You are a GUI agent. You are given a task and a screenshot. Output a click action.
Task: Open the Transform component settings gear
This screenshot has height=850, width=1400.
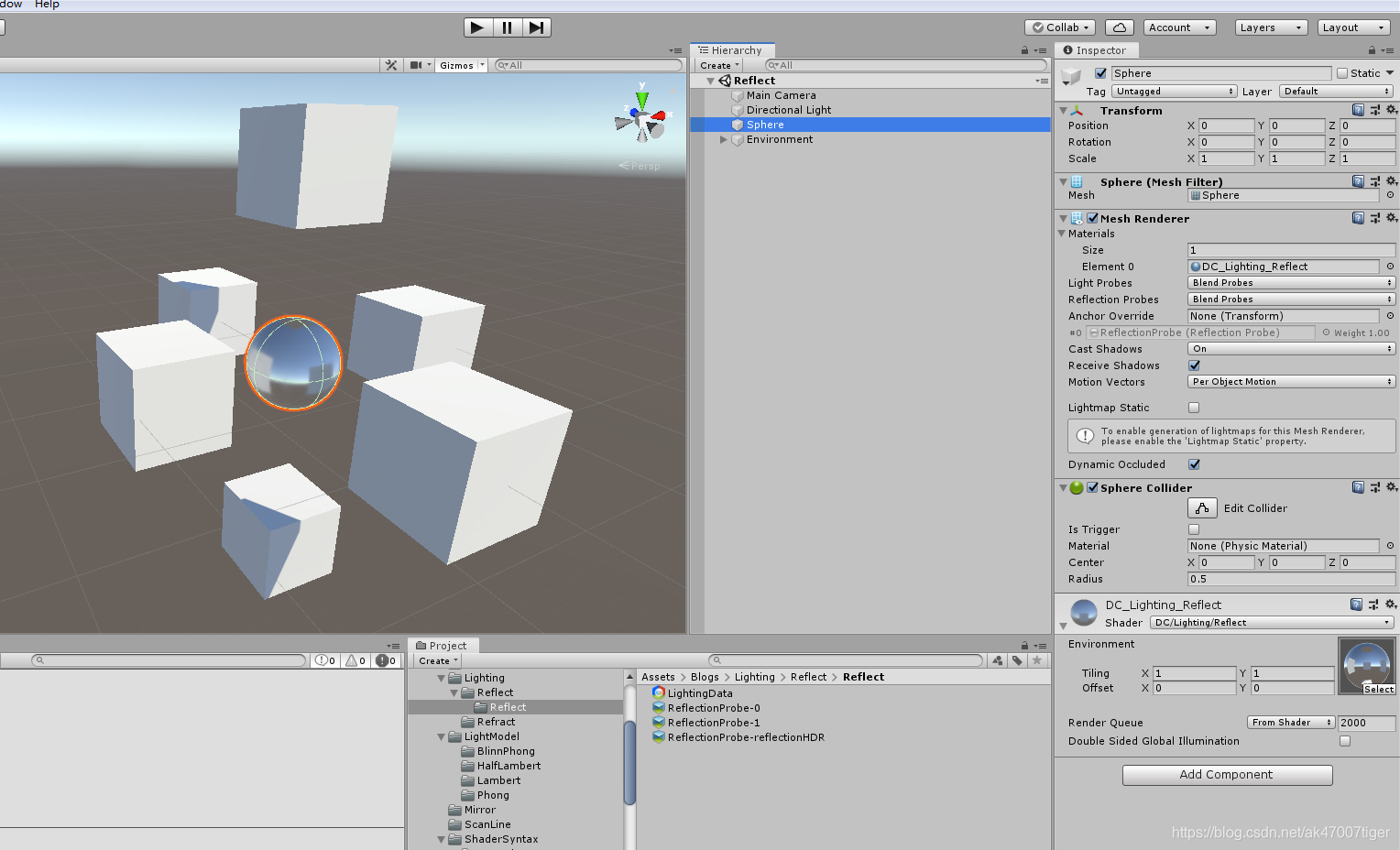coord(1393,109)
